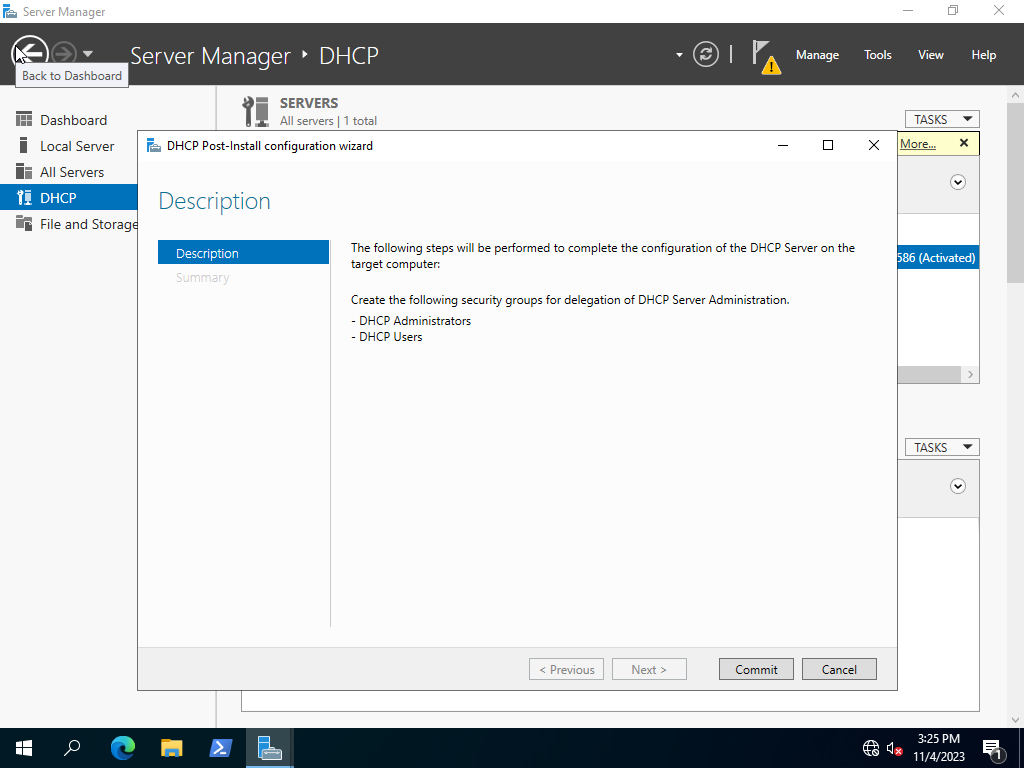Select the Description step in wizard
This screenshot has height=768, width=1024.
(x=244, y=253)
